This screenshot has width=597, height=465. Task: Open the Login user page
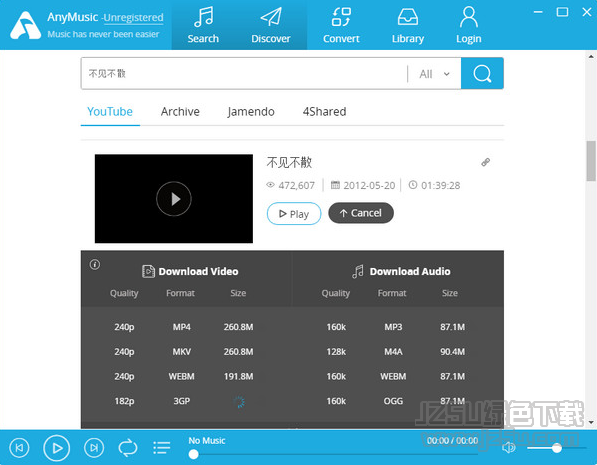(469, 25)
